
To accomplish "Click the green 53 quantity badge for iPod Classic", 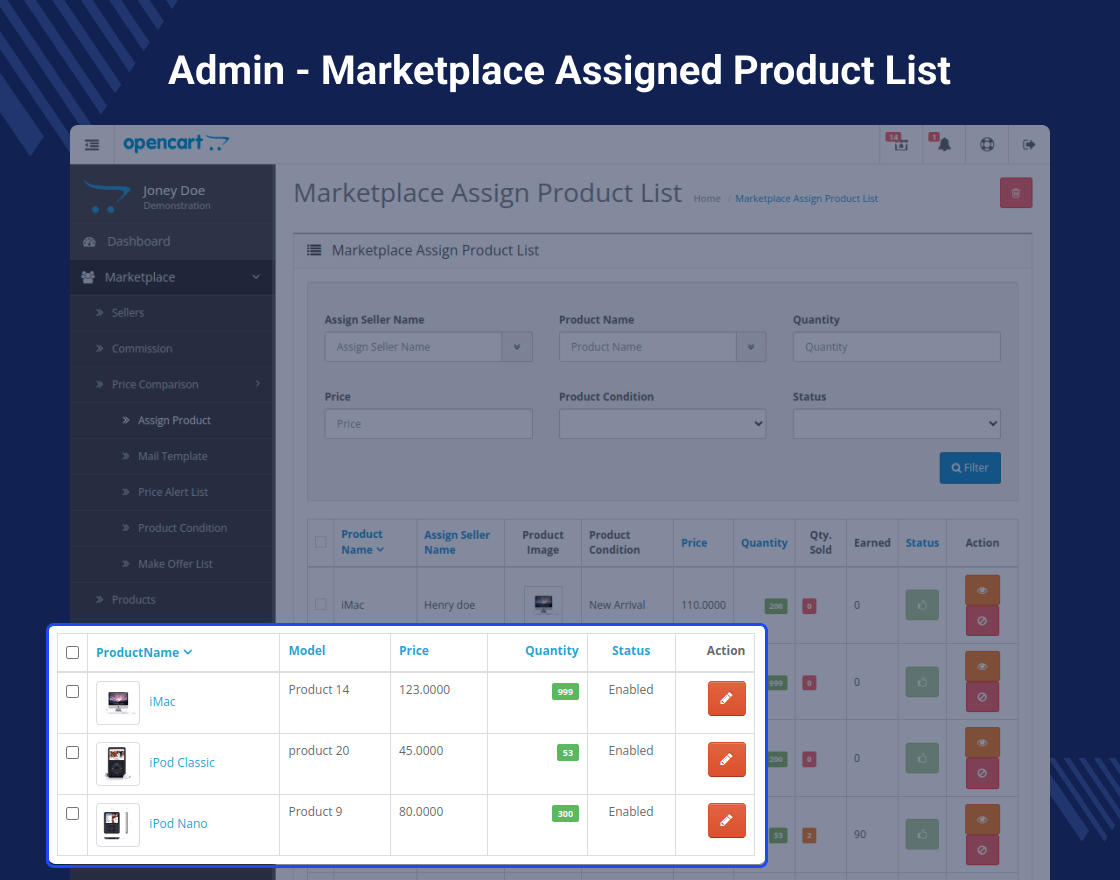I will [568, 752].
